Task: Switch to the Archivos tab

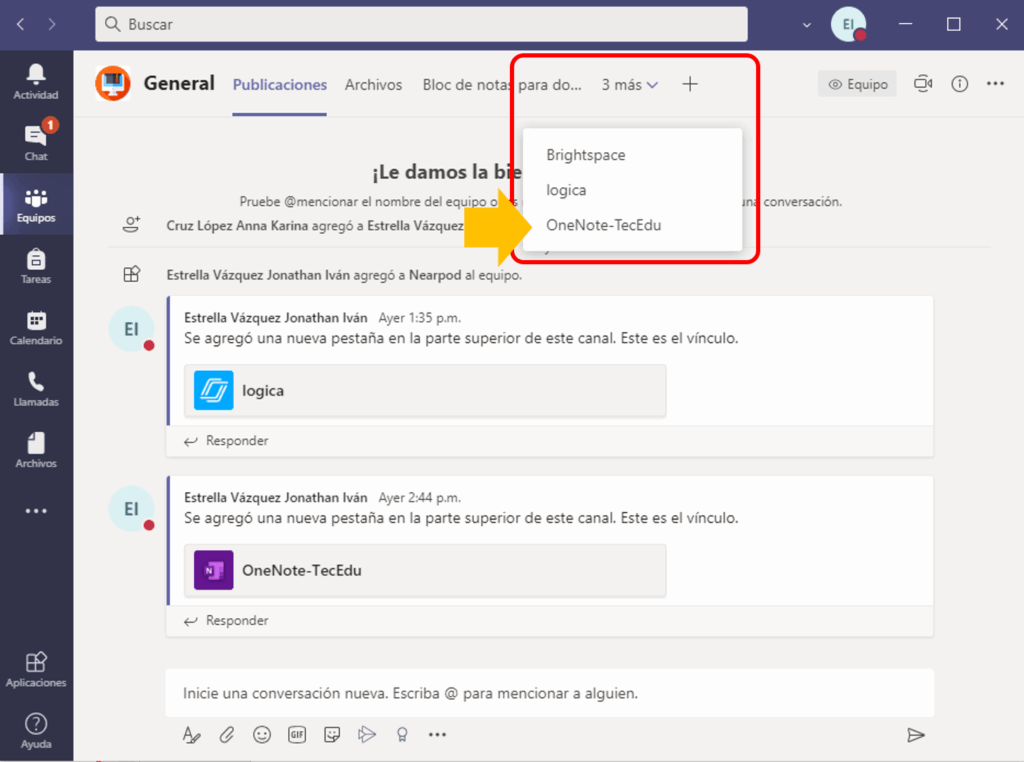Action: click(373, 85)
